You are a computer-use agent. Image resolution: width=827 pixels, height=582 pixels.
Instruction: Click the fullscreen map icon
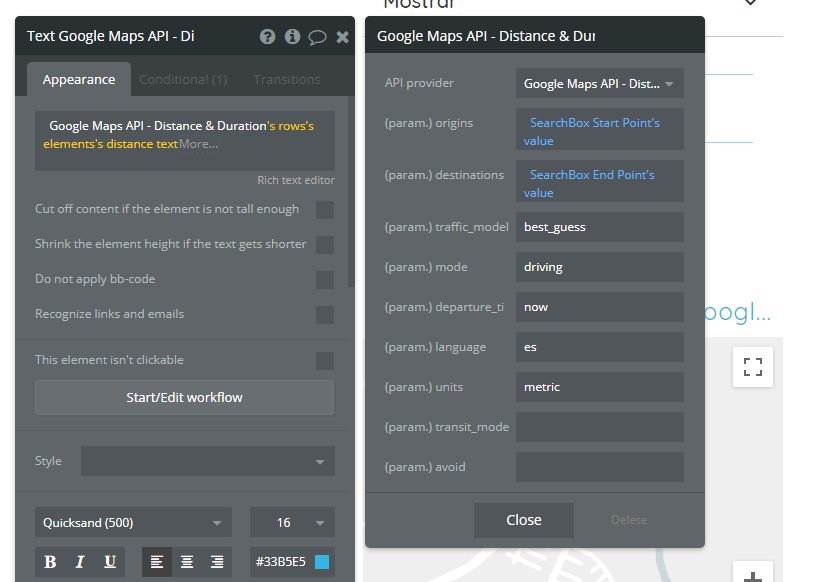pyautogui.click(x=753, y=367)
